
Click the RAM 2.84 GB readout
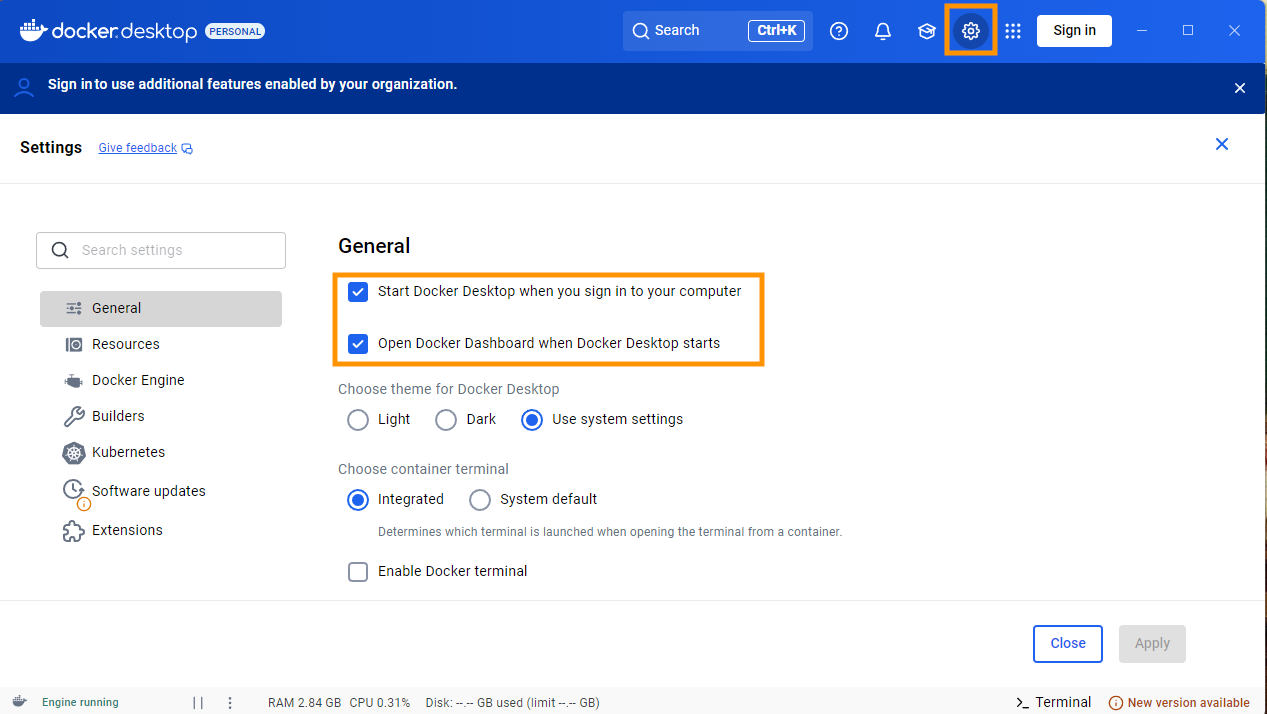click(305, 703)
